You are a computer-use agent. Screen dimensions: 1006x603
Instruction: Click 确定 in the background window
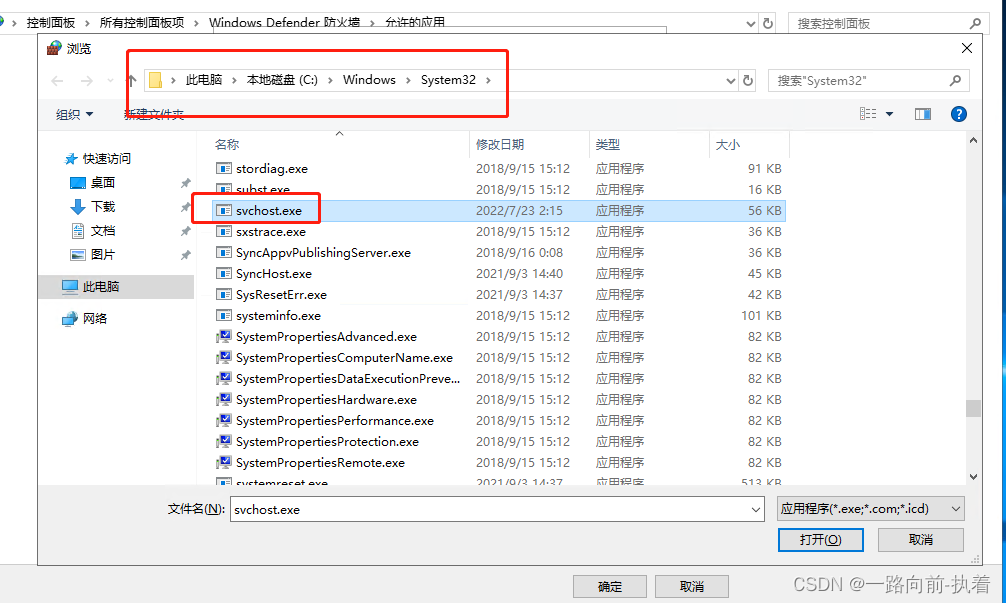(x=610, y=586)
